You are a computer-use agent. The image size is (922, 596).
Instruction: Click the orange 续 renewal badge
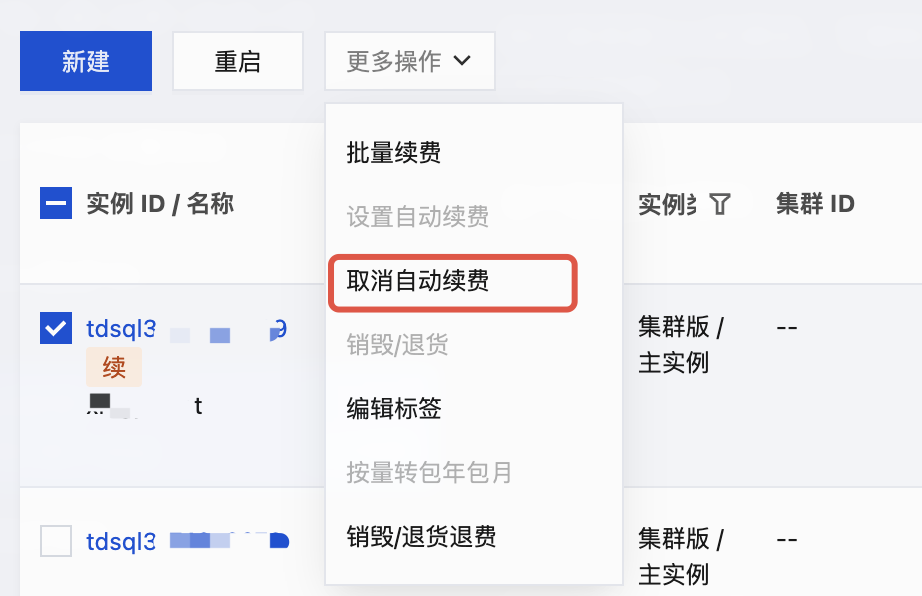(114, 367)
